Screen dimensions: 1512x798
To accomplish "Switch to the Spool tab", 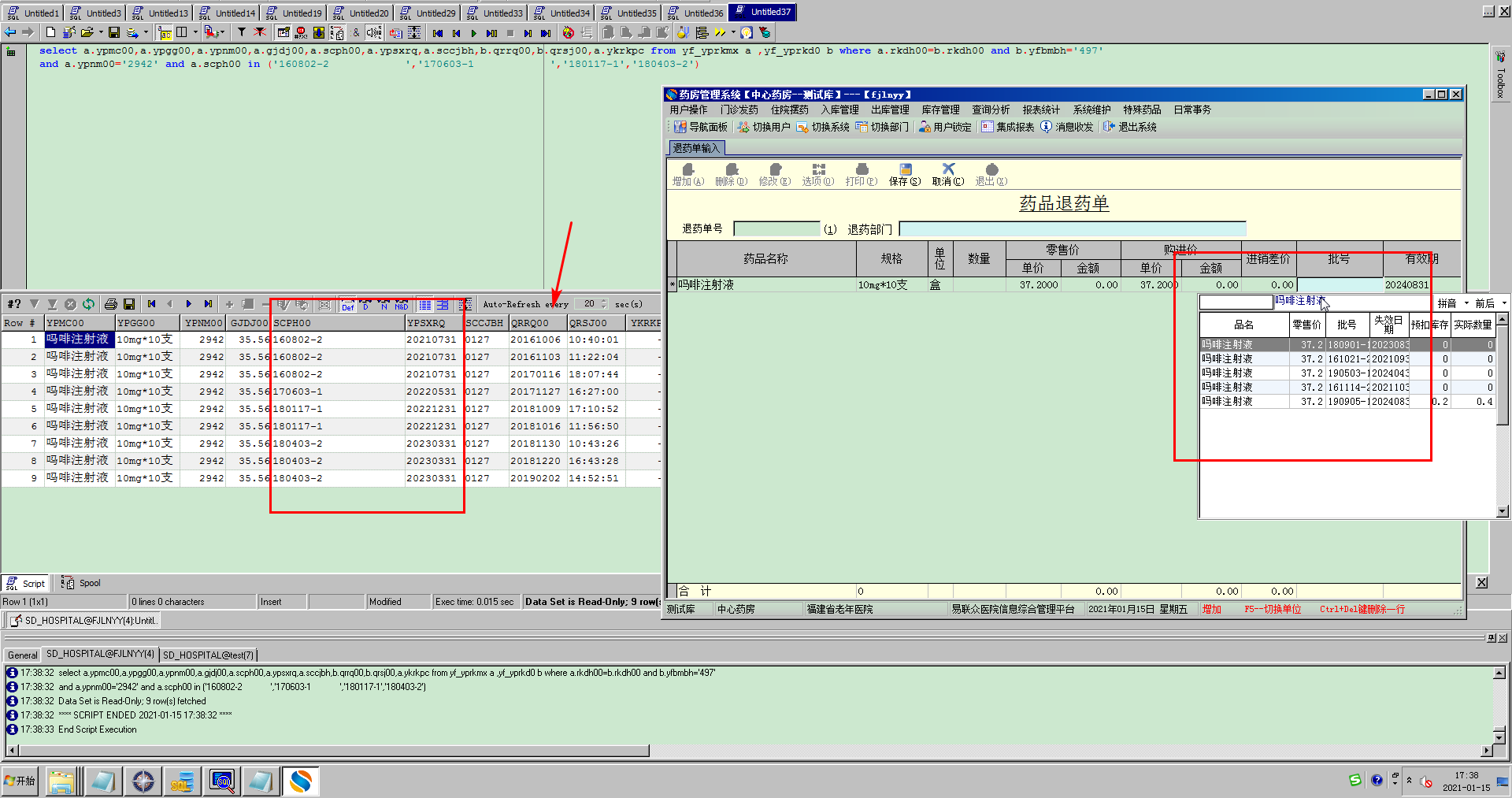I will pyautogui.click(x=82, y=583).
